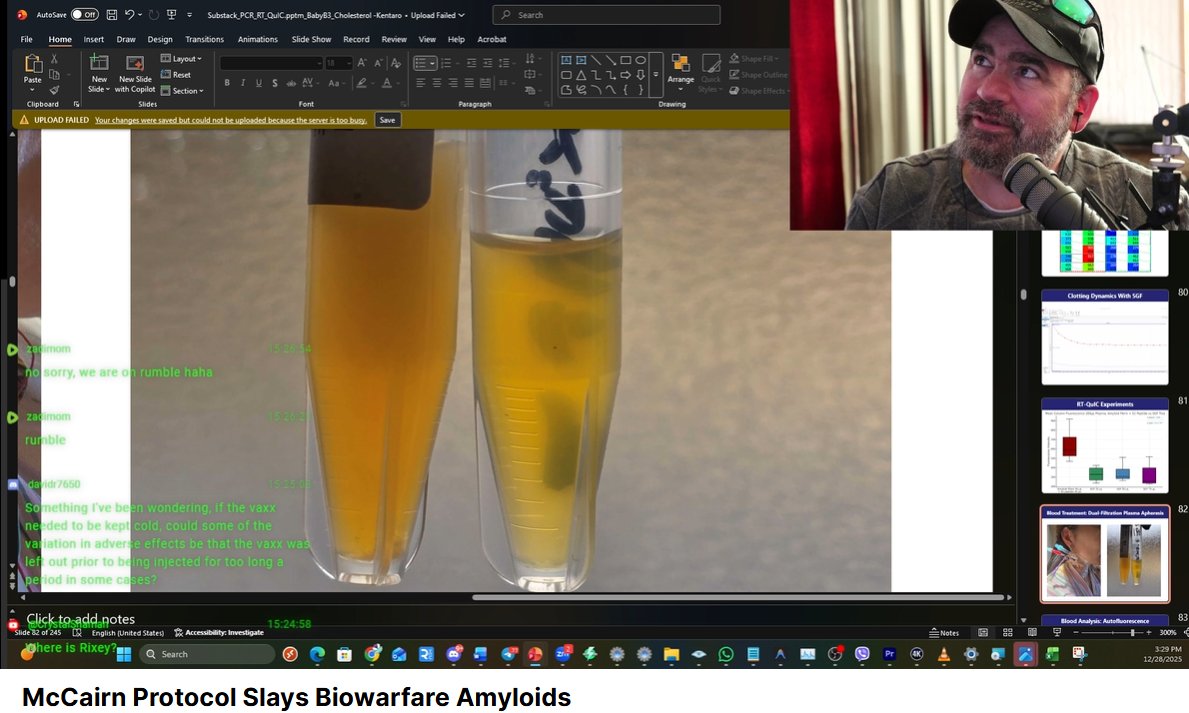Click the horizontal scrollbar under the slide
Image resolution: width=1189 pixels, height=713 pixels.
coord(739,598)
